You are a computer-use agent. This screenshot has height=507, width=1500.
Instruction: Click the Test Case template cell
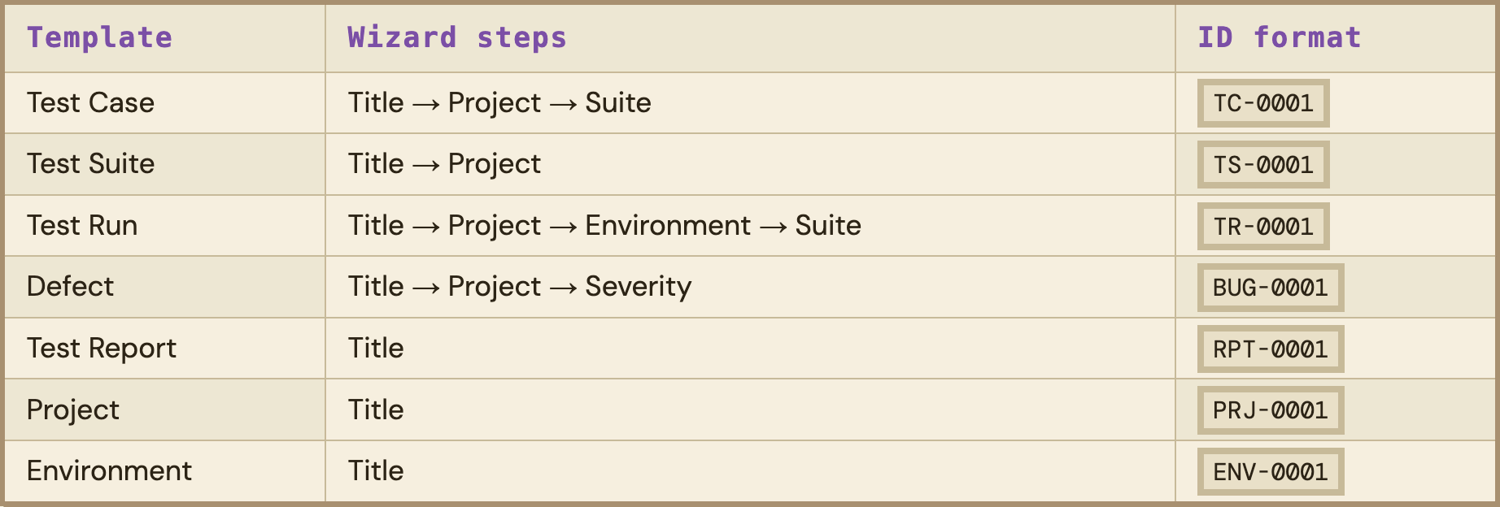(x=91, y=103)
